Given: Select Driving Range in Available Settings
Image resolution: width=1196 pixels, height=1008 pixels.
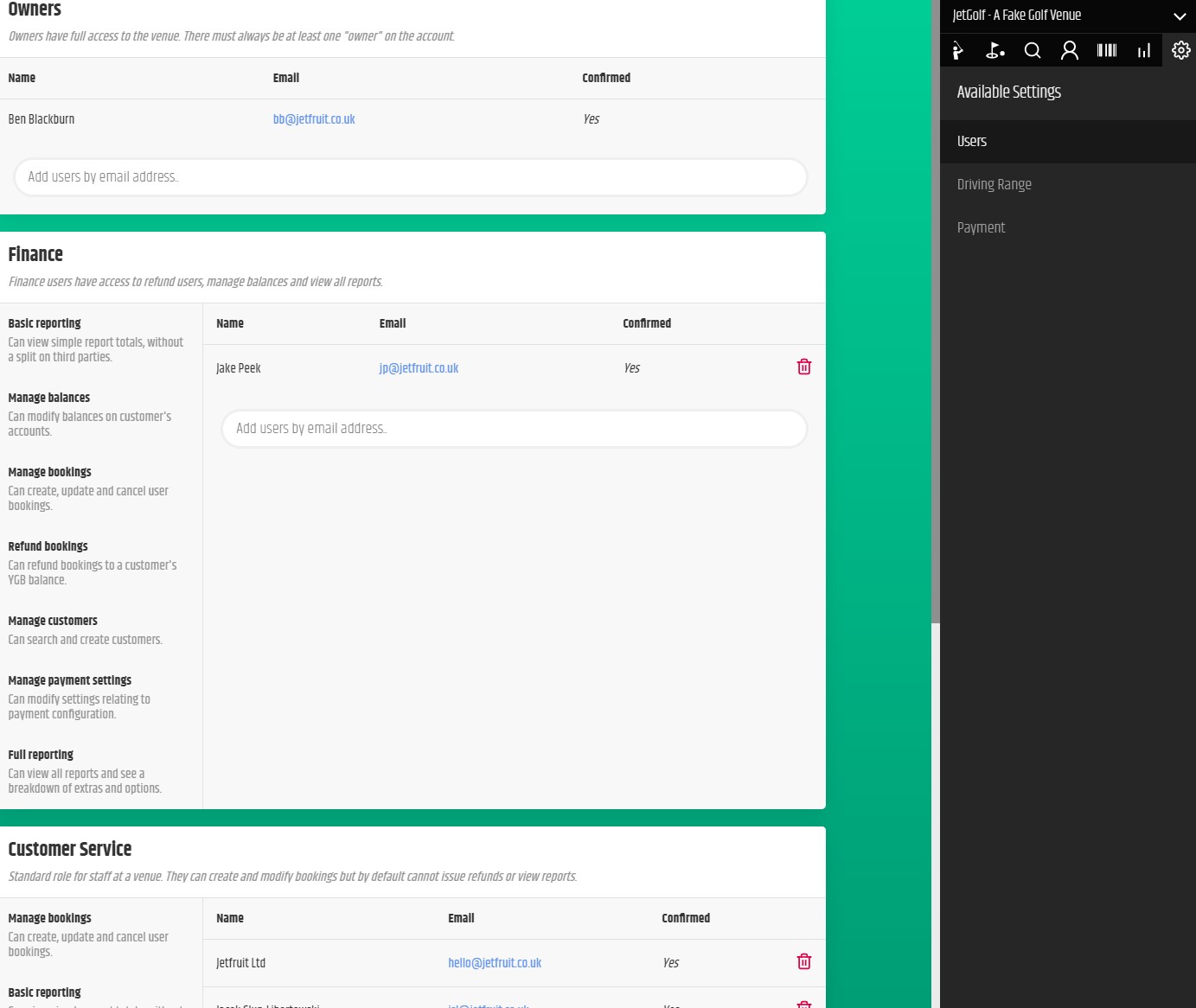Looking at the screenshot, I should coord(1068,185).
